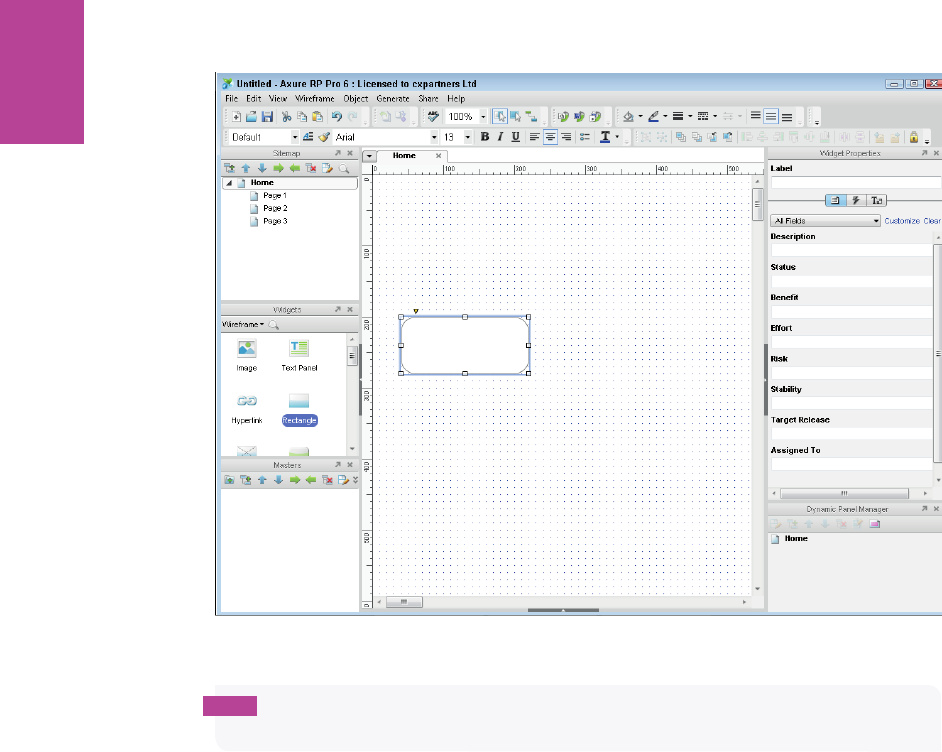Expand the Wireframe library dropdown

pos(243,324)
